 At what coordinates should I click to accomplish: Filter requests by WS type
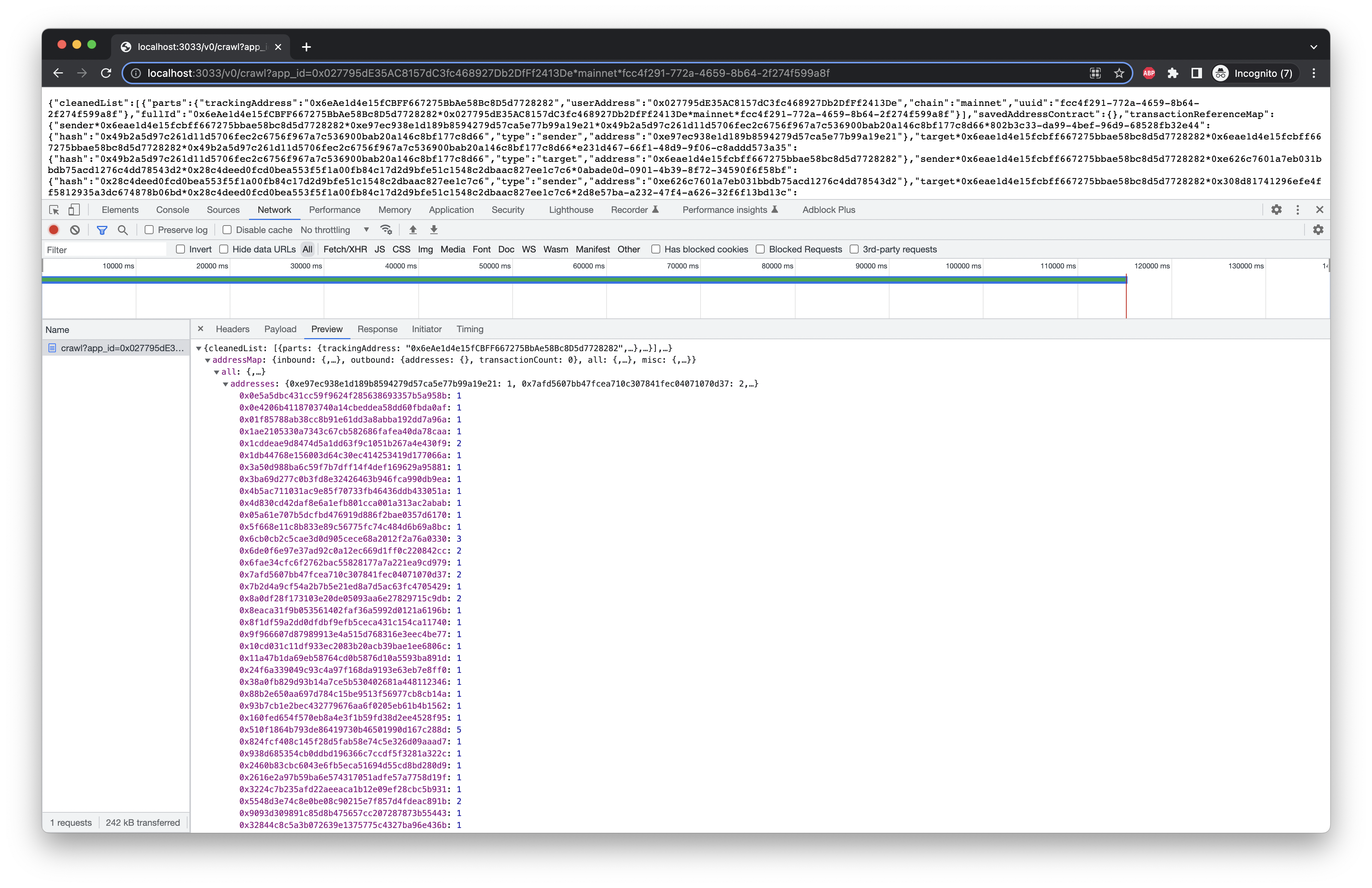[x=529, y=249]
